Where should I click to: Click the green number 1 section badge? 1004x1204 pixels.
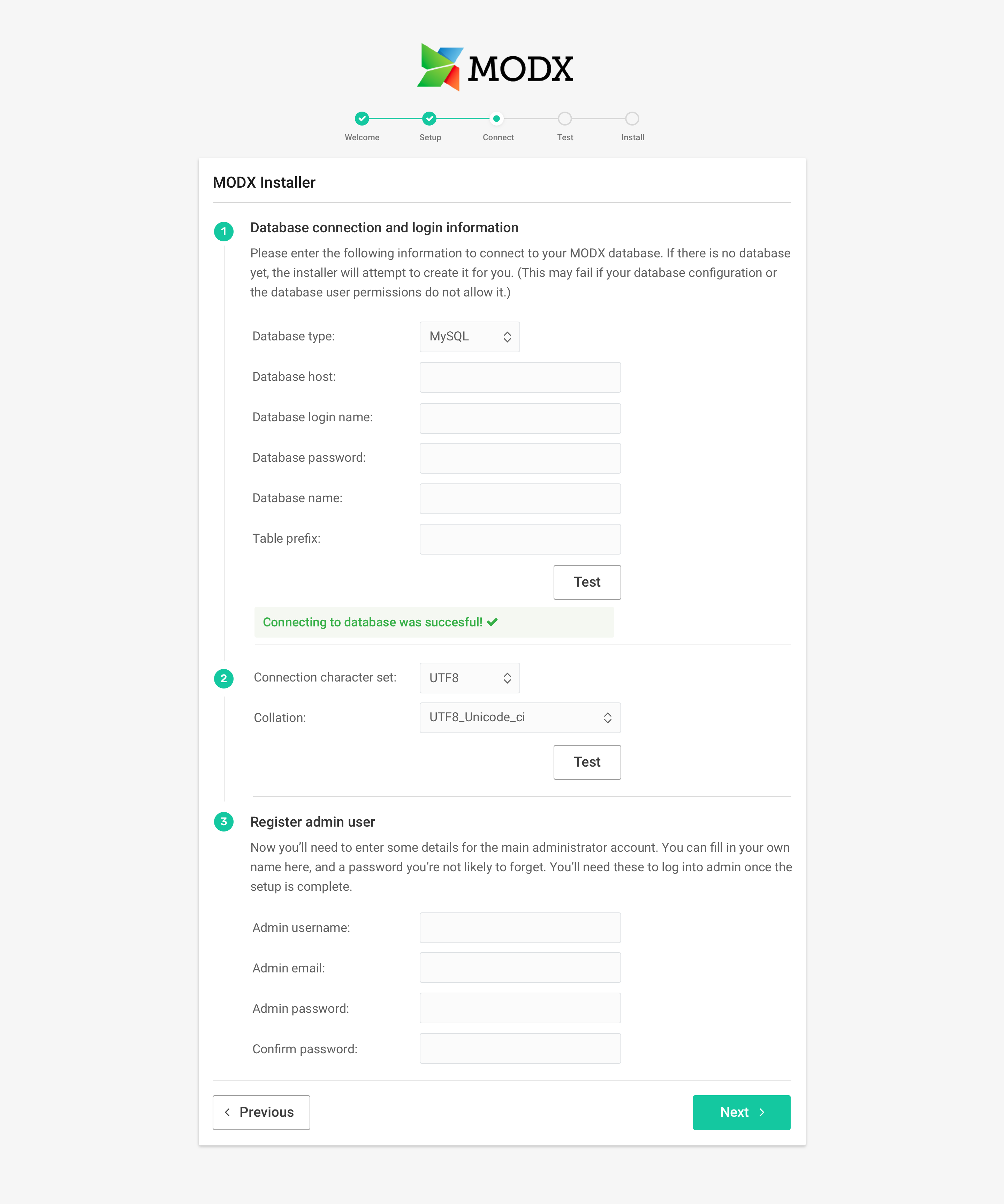pyautogui.click(x=223, y=232)
